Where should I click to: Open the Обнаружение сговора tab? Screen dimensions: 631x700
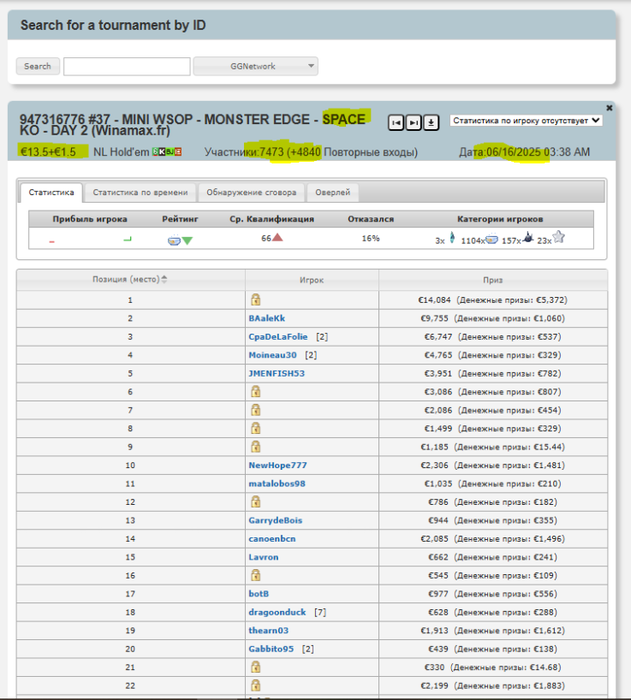click(251, 192)
